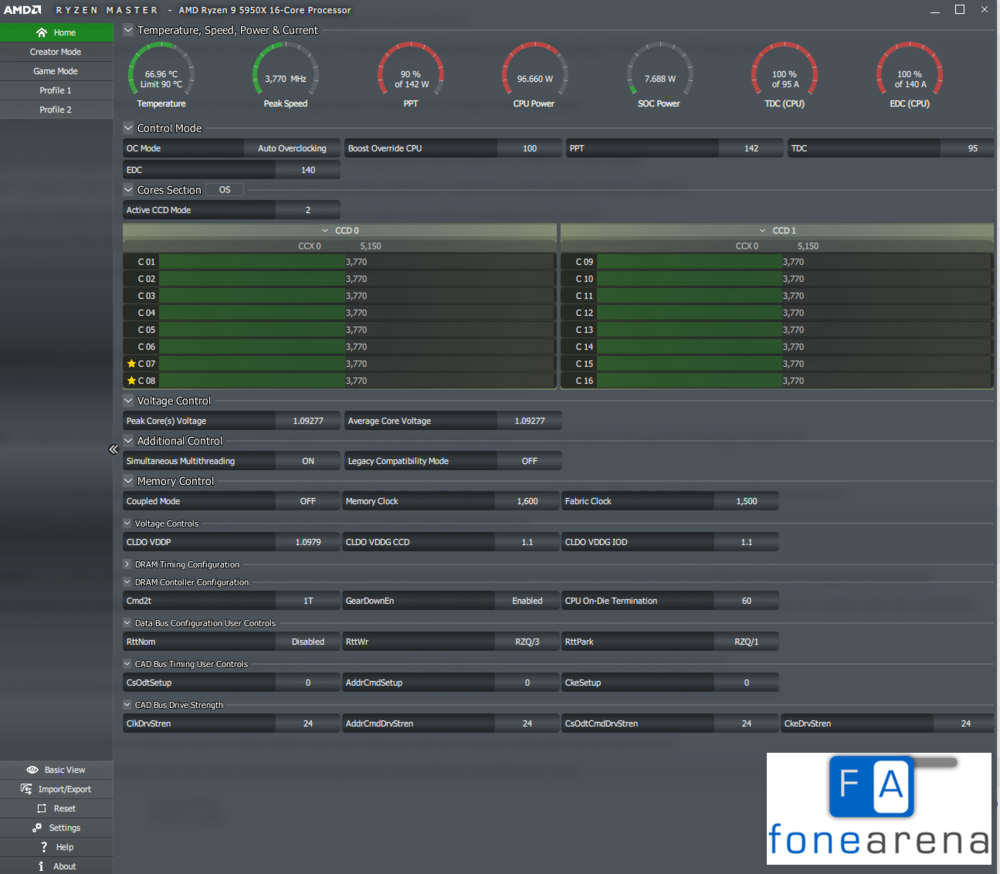Select the Home tab label
The height and width of the screenshot is (874, 1000).
click(x=64, y=33)
